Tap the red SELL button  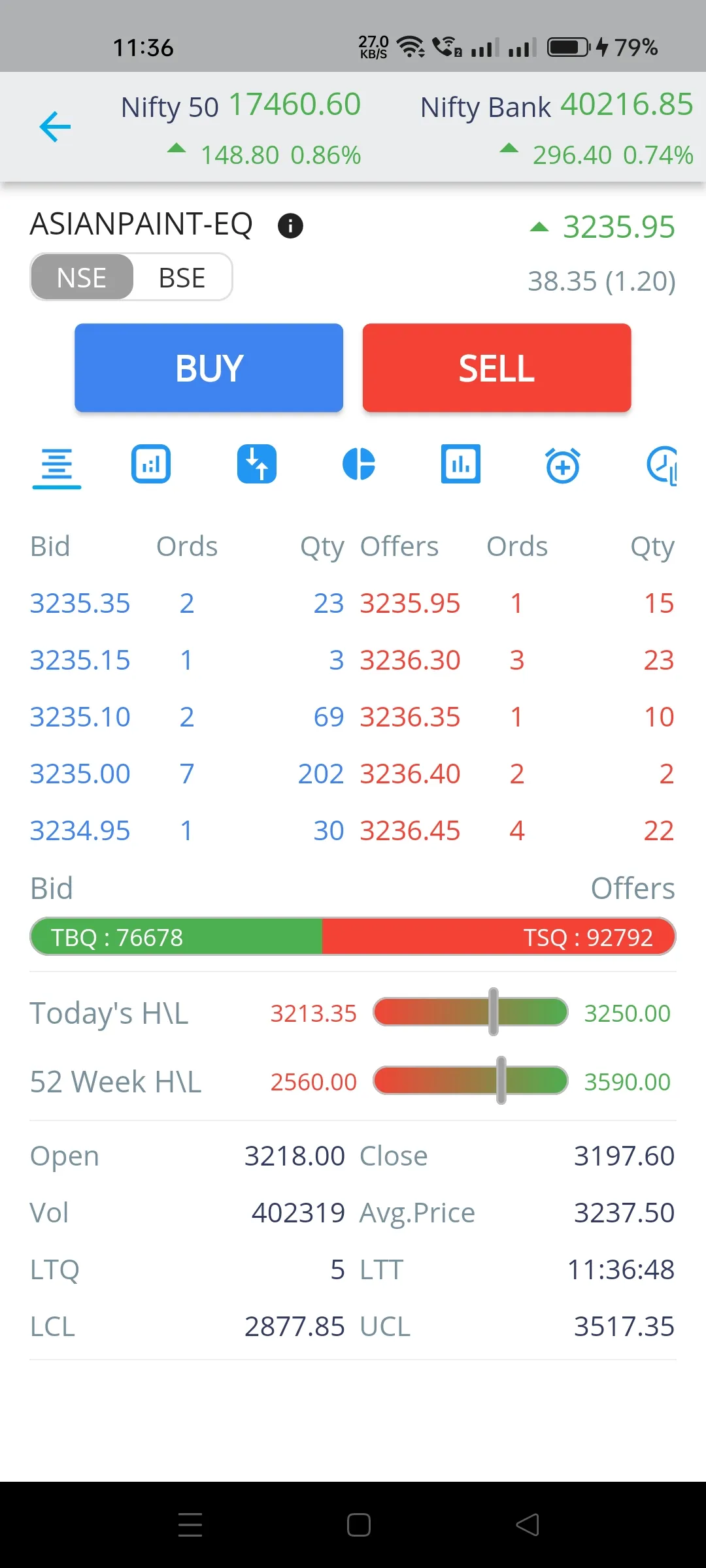(x=497, y=368)
